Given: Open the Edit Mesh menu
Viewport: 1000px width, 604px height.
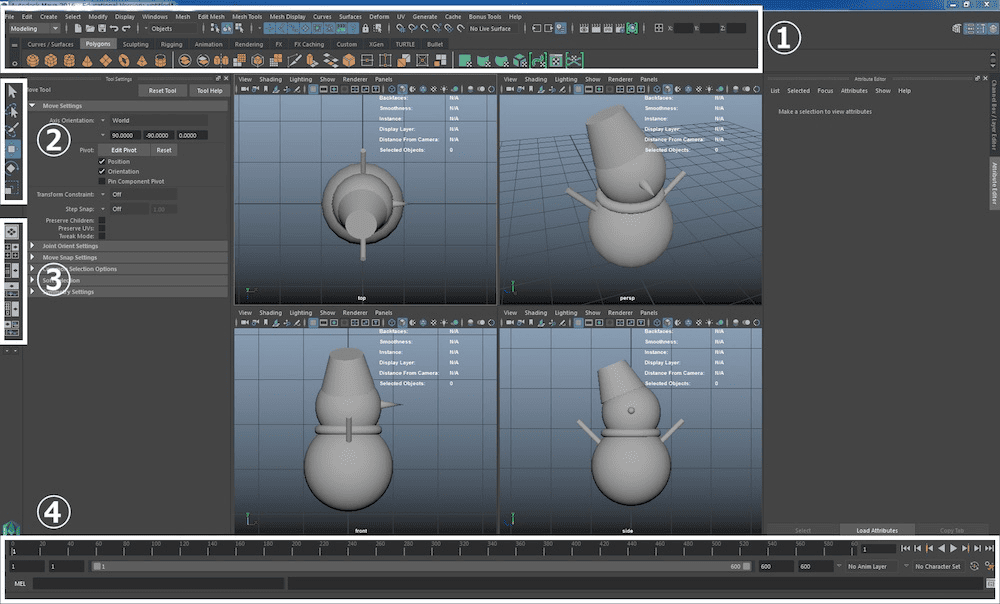Looking at the screenshot, I should pyautogui.click(x=211, y=17).
